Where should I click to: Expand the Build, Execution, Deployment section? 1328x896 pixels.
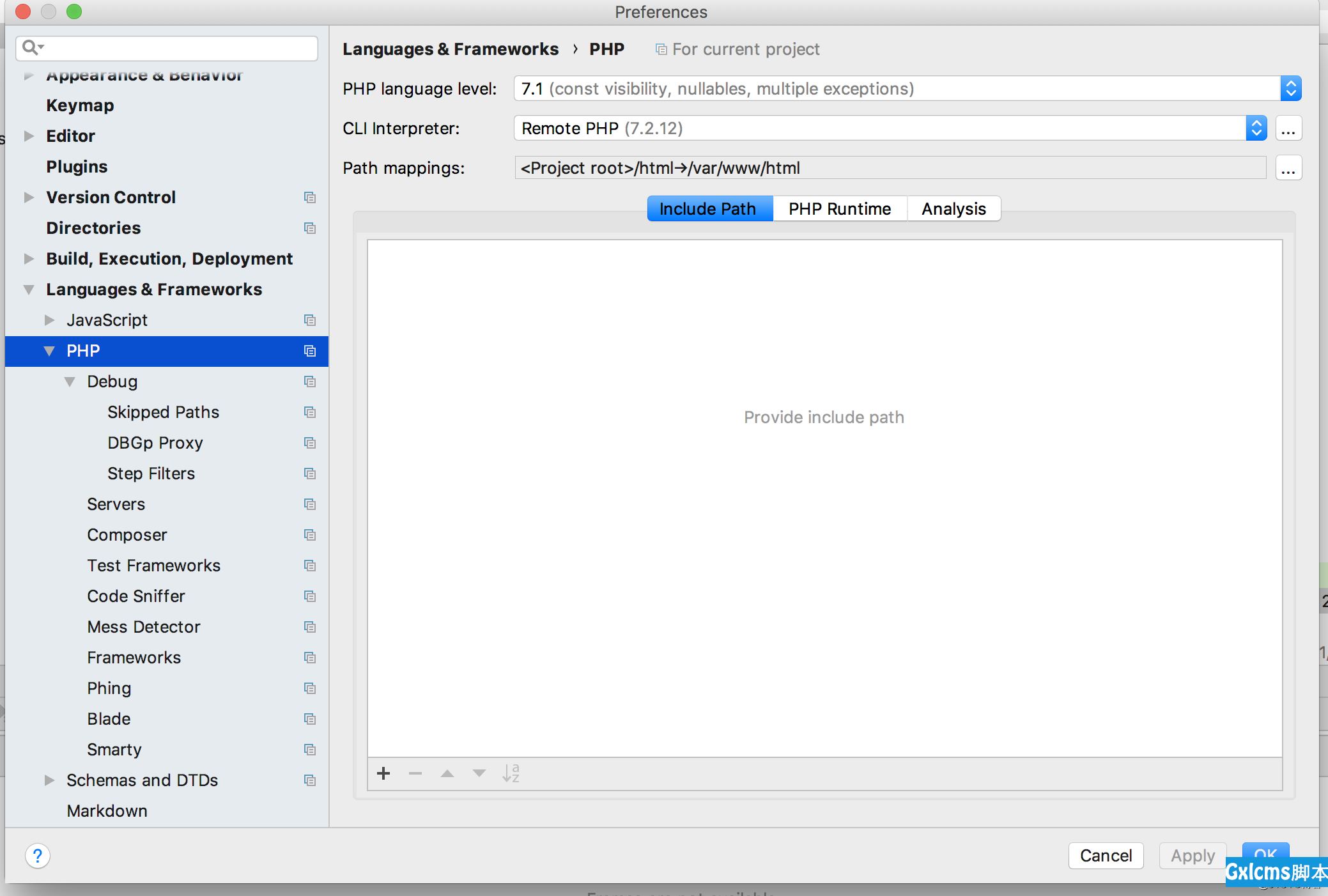point(28,258)
